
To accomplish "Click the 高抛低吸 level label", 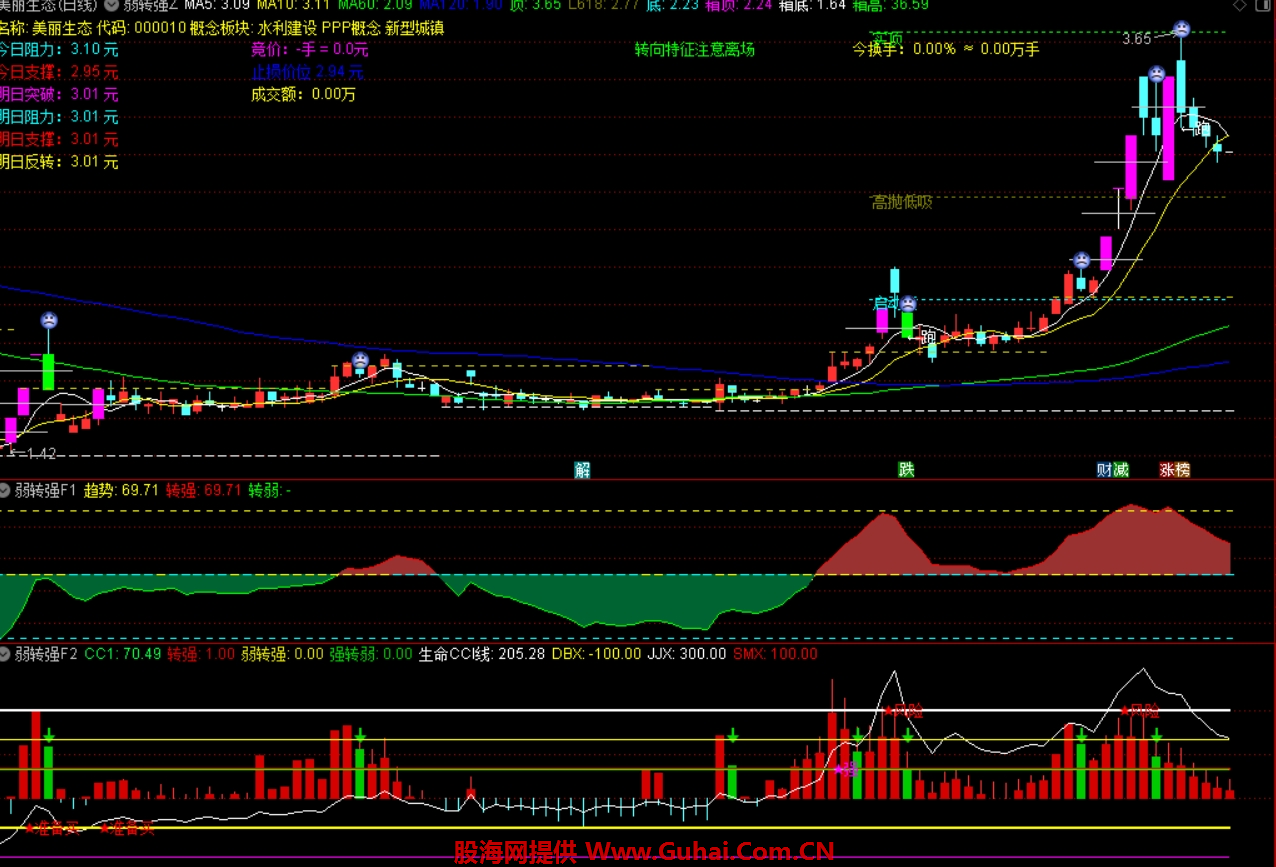I will pos(901,202).
